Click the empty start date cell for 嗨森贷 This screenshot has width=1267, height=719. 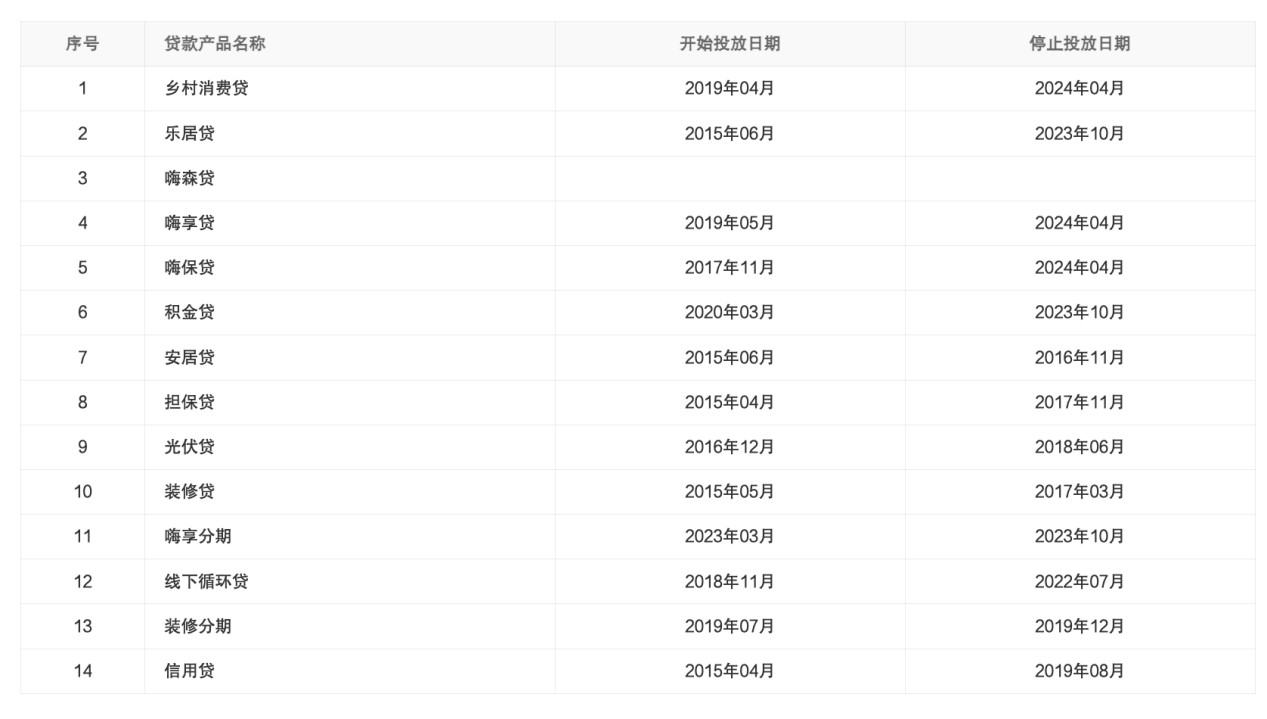(730, 178)
